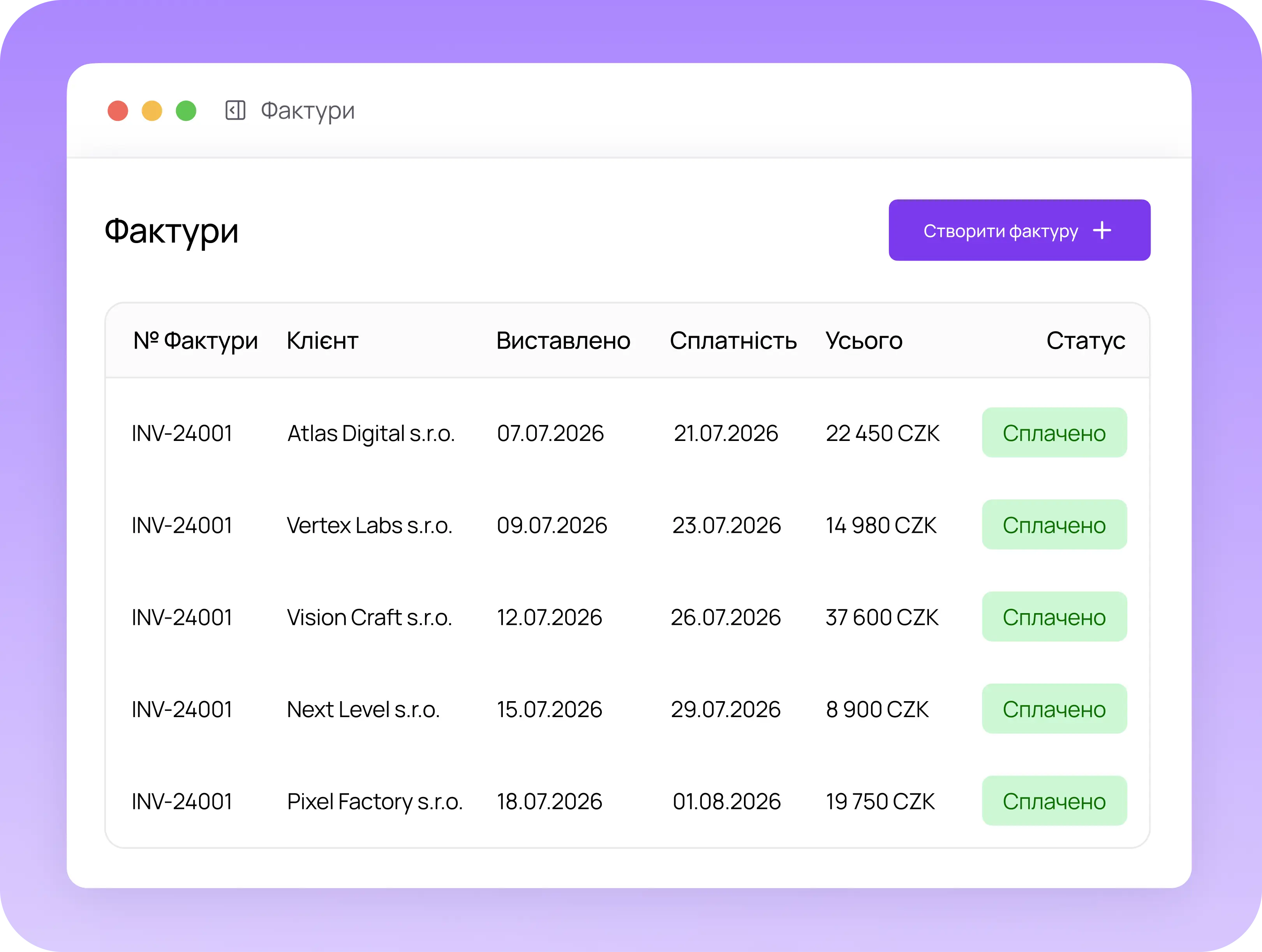Screen dimensions: 1262x952
Task: Click total 14 980 CZK
Action: coord(881,525)
